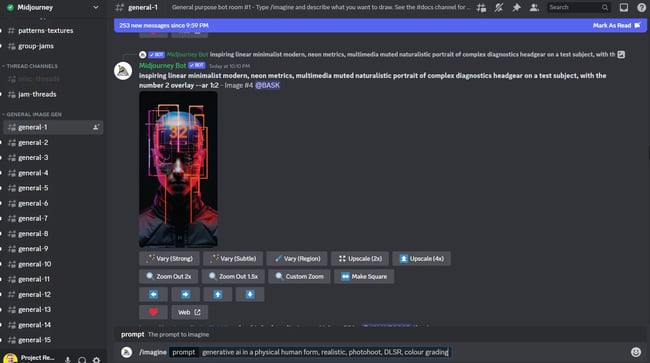Open patterns-textures channel

(x=45, y=31)
